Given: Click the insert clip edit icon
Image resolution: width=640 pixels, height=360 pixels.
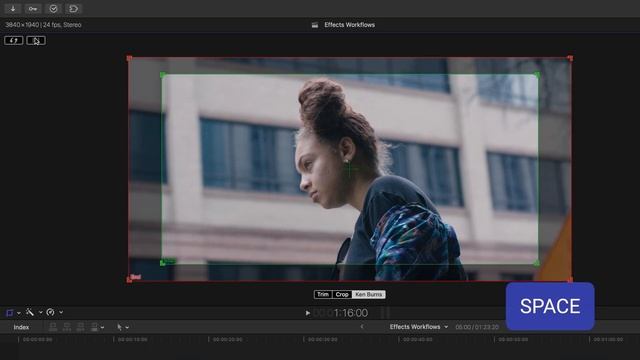Looking at the screenshot, I should (x=67, y=327).
